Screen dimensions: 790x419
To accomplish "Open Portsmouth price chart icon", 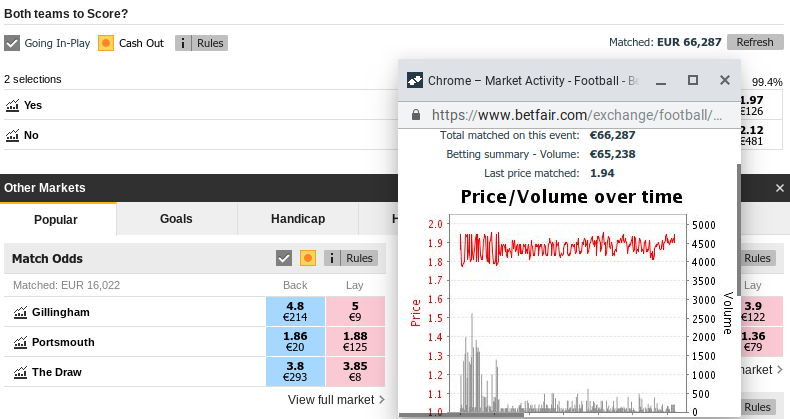I will click(20, 342).
